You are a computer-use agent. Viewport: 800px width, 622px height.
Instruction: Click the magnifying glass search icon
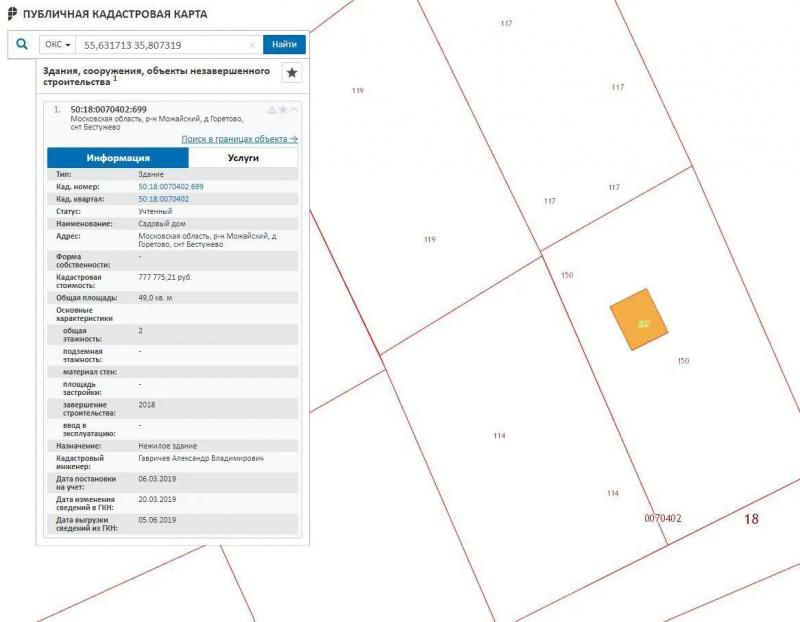(x=21, y=44)
